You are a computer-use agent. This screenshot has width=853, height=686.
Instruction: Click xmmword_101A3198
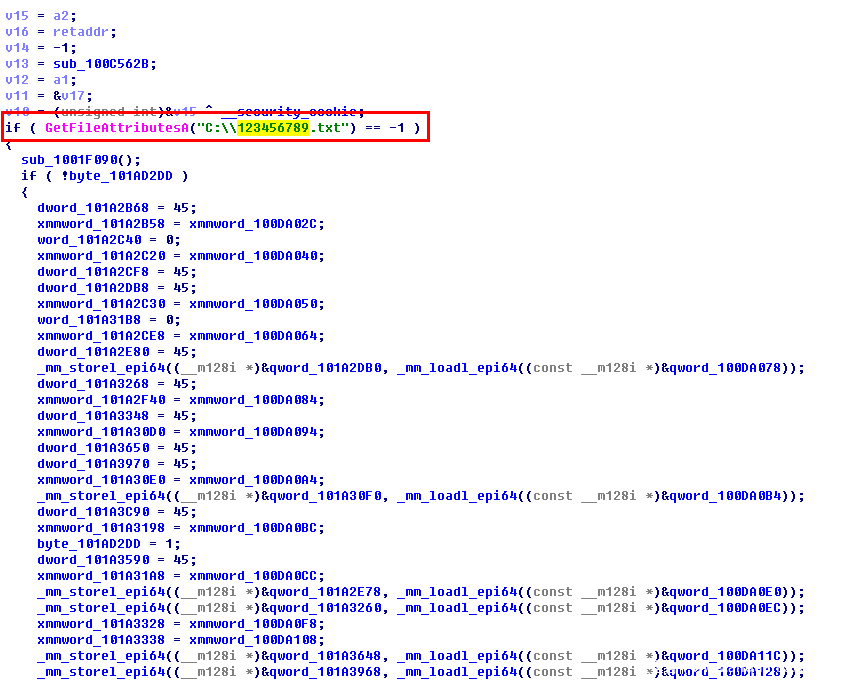point(101,528)
